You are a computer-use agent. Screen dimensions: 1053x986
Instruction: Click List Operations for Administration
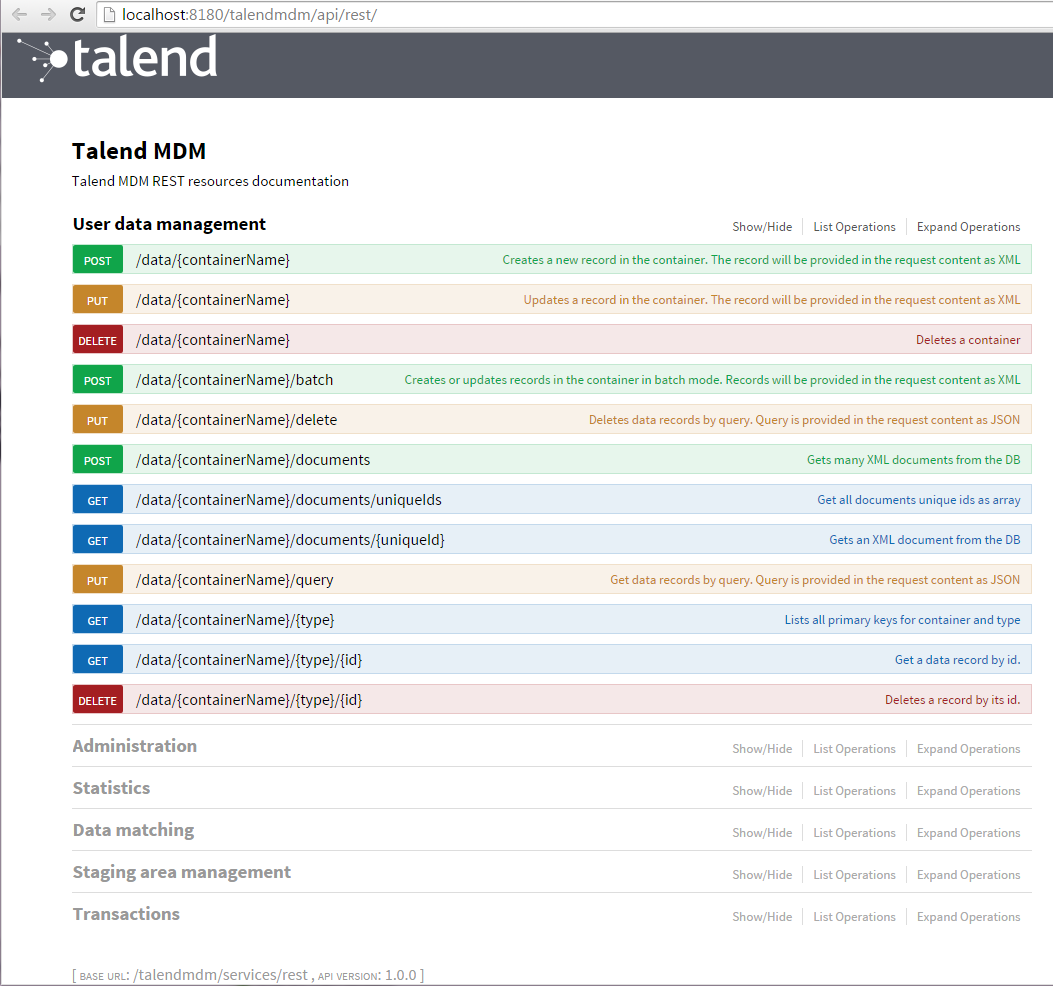[854, 749]
